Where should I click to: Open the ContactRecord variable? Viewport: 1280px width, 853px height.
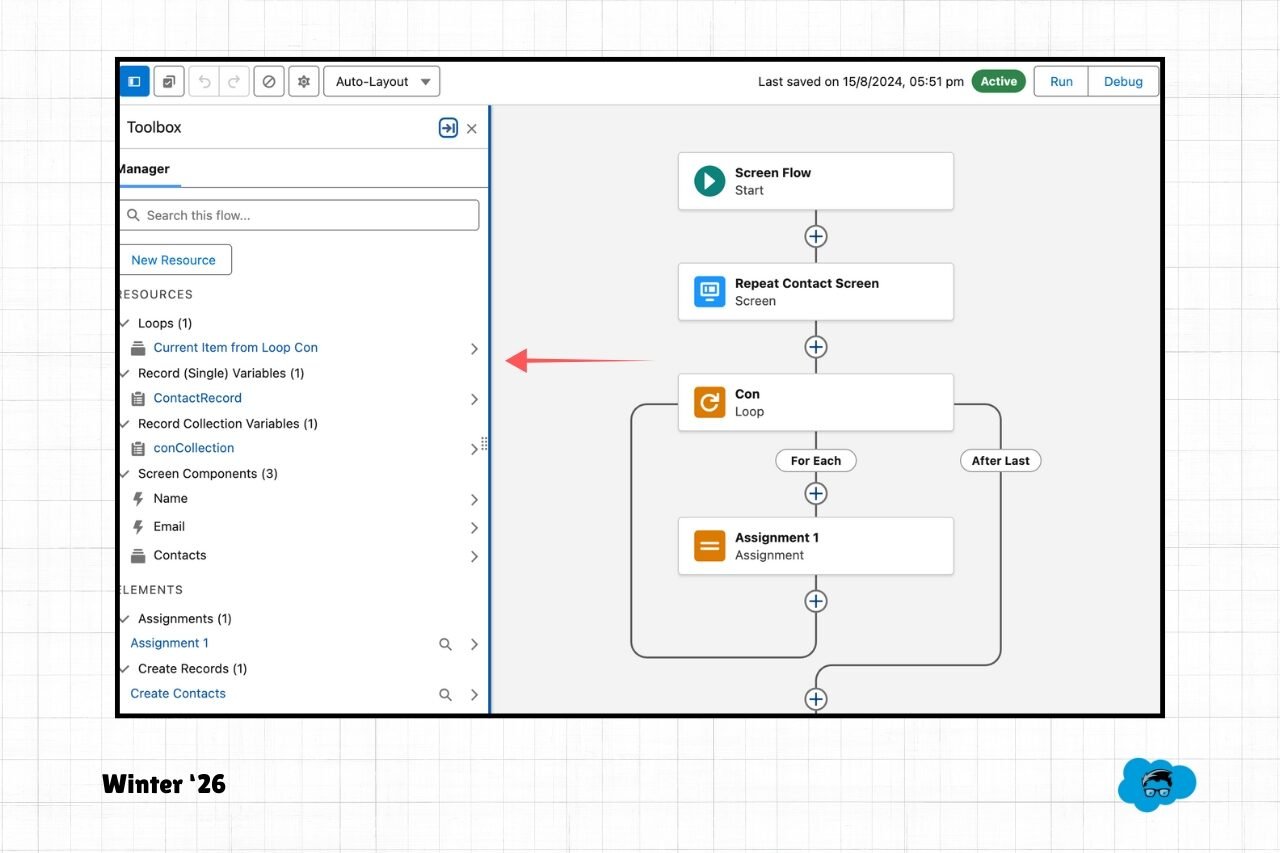tap(198, 398)
